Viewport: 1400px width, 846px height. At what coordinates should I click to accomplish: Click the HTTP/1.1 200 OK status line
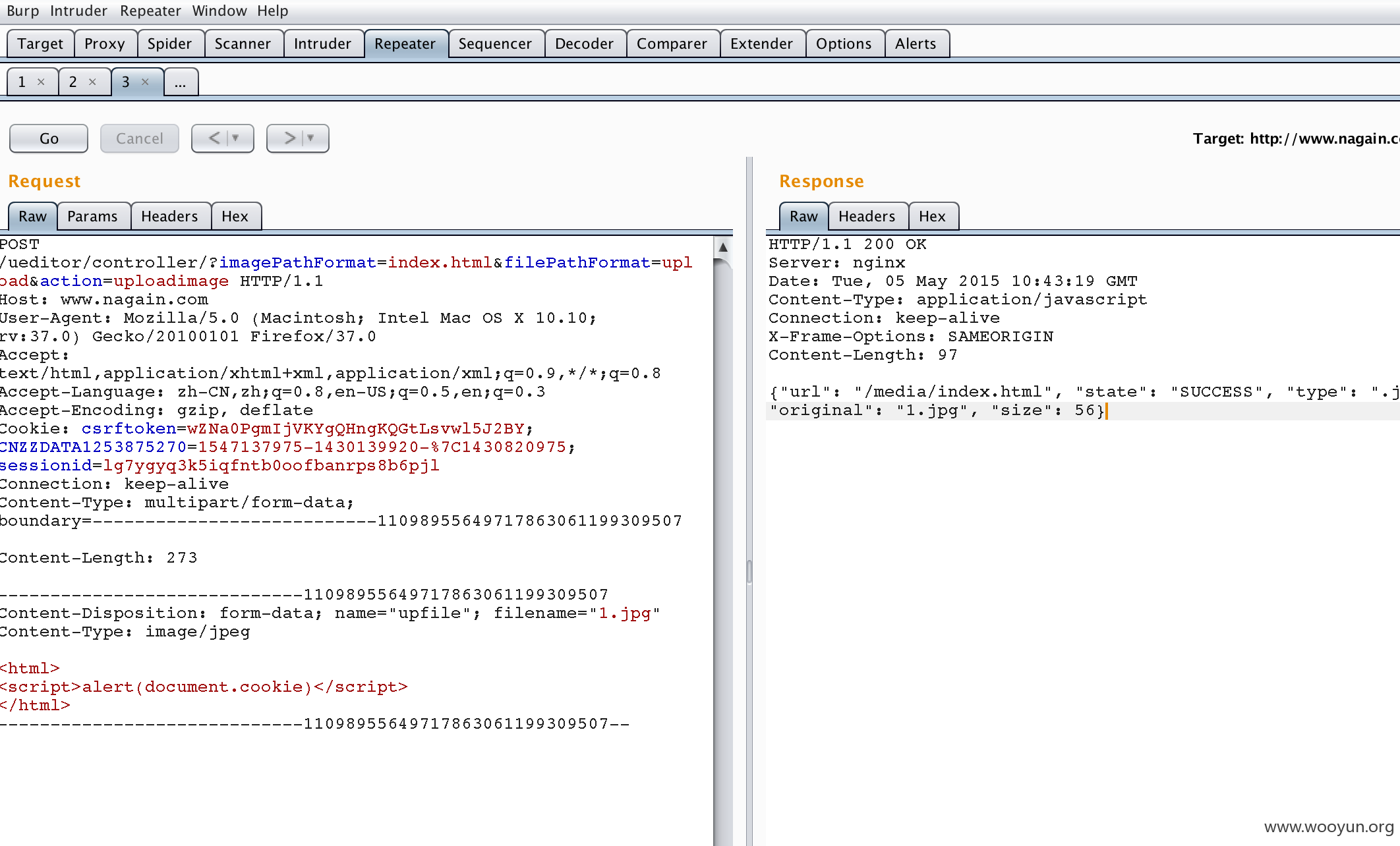(847, 244)
